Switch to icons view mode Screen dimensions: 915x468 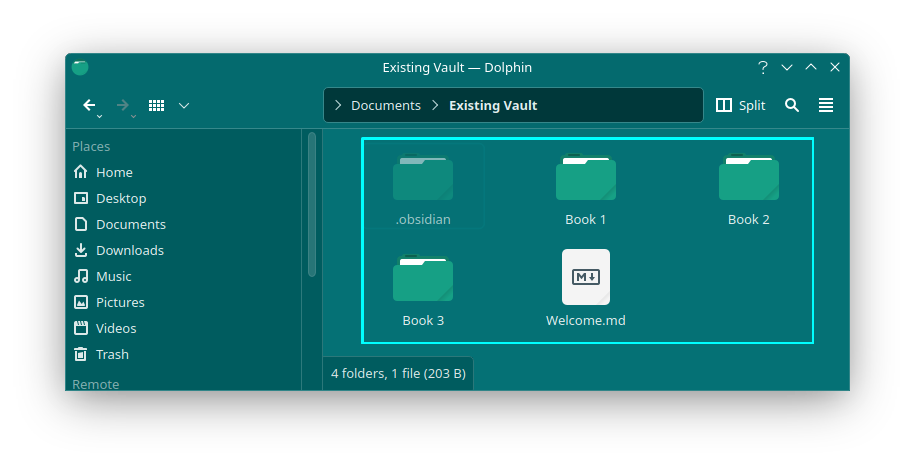pyautogui.click(x=156, y=105)
